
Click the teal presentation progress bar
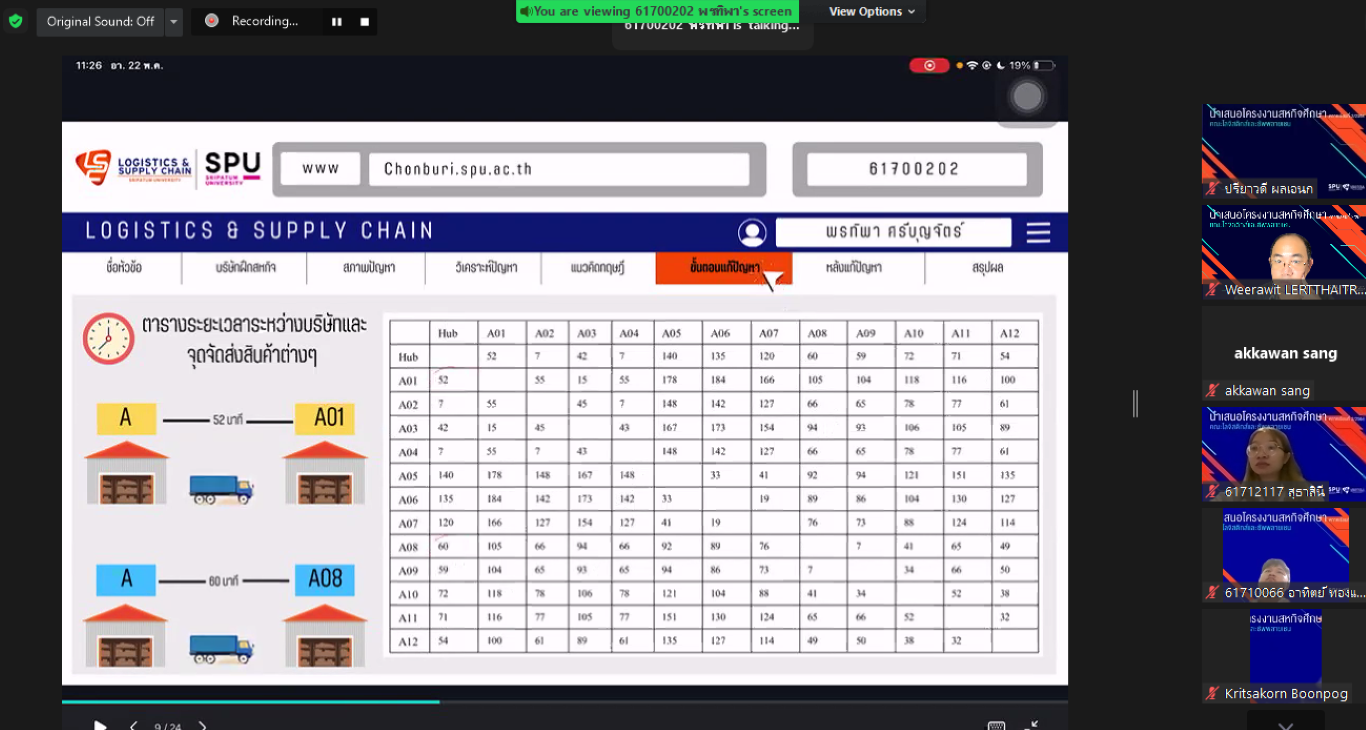click(250, 702)
